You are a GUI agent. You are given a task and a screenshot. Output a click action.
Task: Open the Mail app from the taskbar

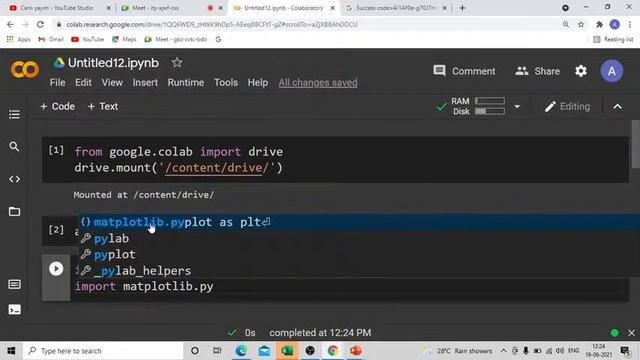264,351
